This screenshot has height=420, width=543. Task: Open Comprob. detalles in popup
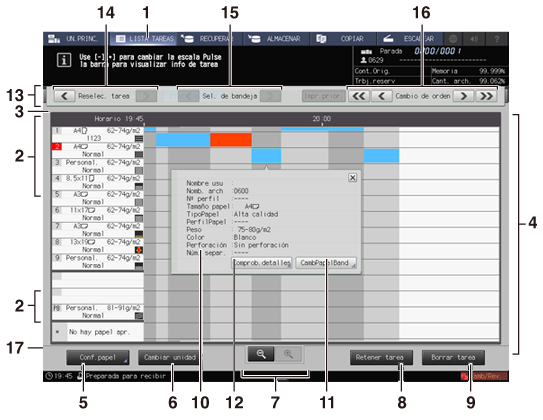tap(261, 263)
